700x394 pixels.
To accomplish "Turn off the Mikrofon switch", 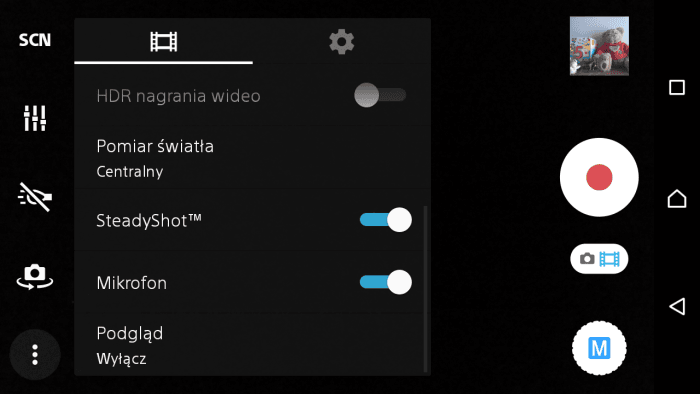I will point(386,282).
